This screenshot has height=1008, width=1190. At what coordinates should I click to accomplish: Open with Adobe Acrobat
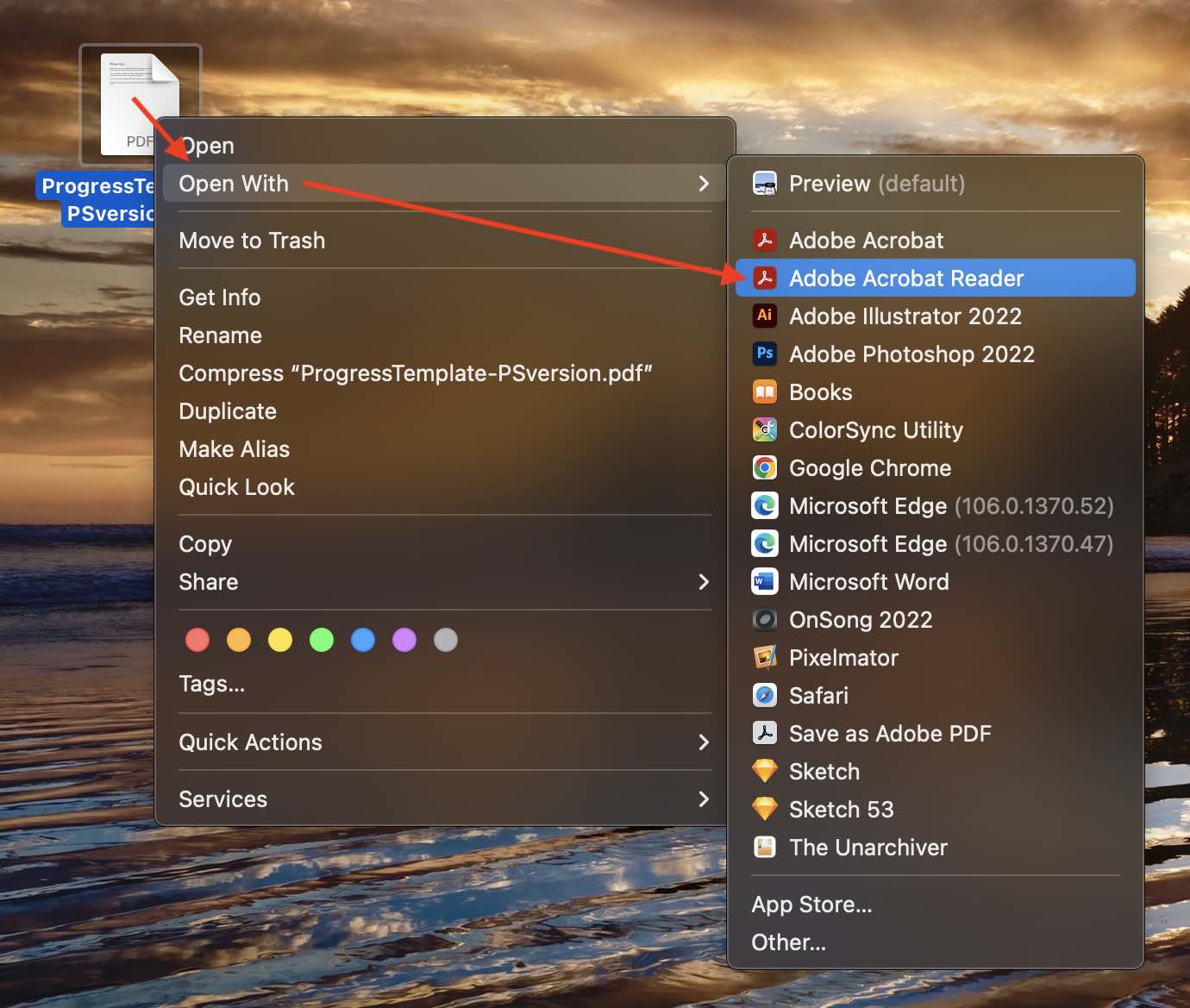click(936, 241)
